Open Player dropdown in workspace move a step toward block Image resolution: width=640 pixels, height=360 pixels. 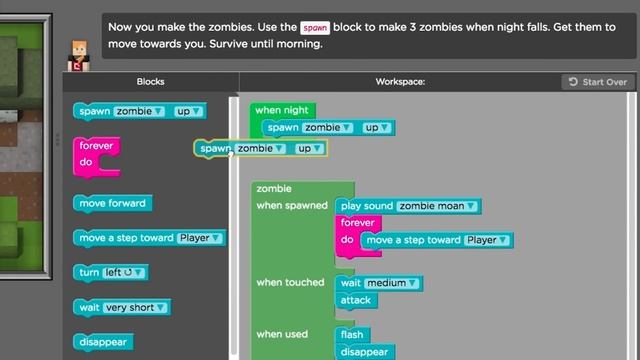tap(487, 240)
